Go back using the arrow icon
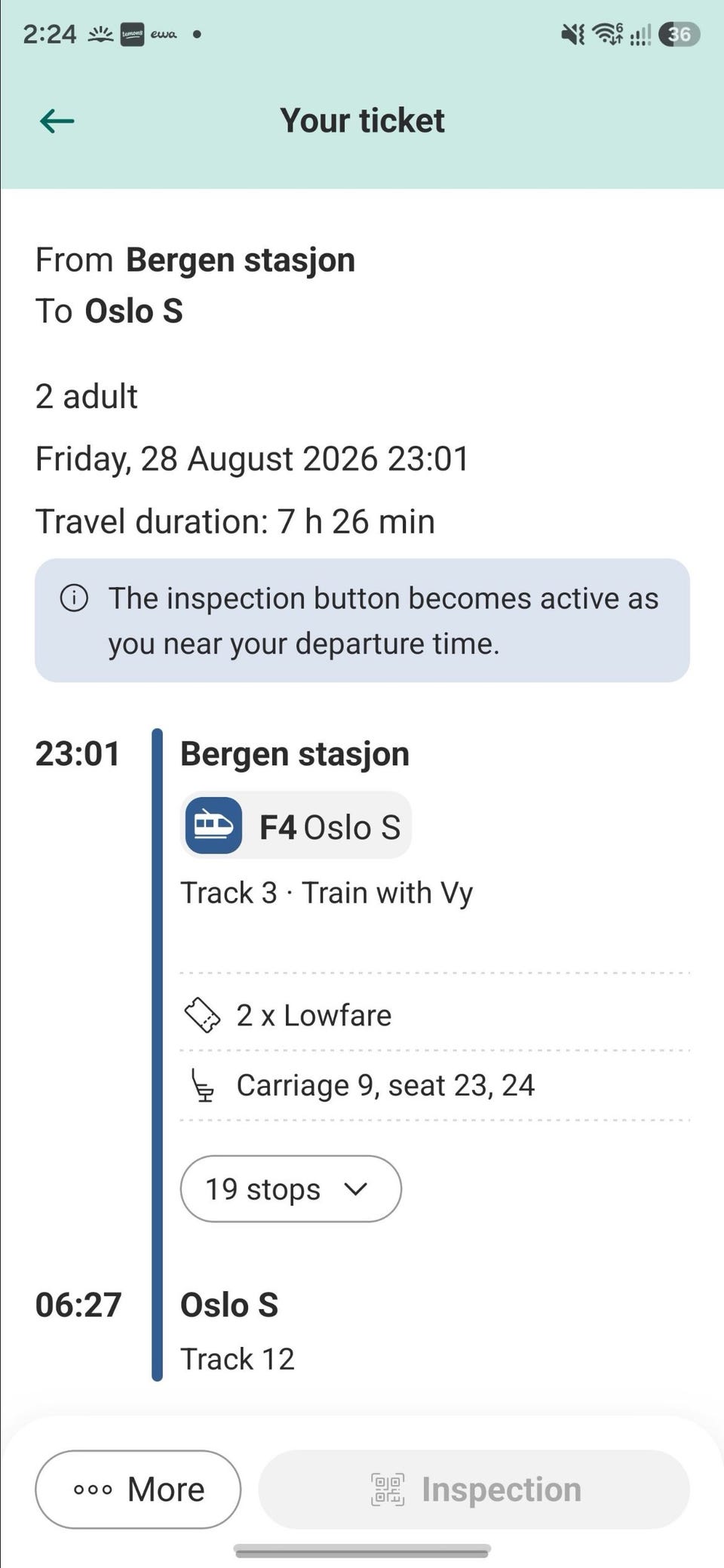724x1568 pixels. pyautogui.click(x=57, y=121)
